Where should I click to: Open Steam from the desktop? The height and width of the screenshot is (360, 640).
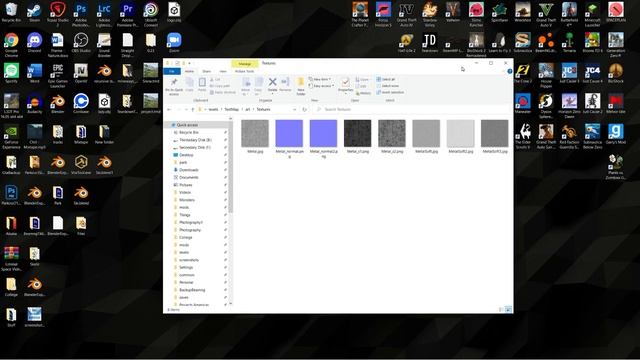[34, 13]
